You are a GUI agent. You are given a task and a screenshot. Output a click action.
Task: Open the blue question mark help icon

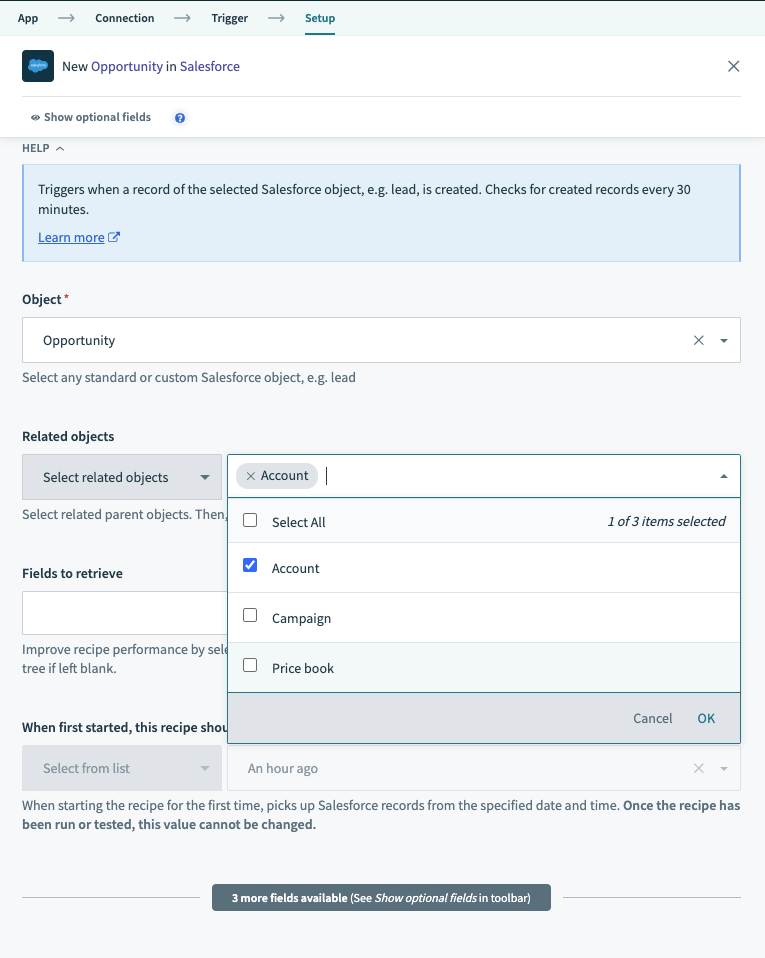(179, 118)
